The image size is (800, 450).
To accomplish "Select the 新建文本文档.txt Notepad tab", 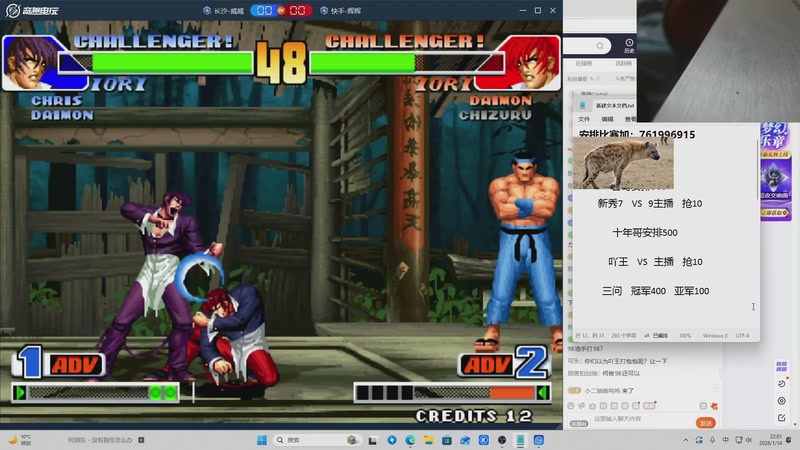I will 614,106.
